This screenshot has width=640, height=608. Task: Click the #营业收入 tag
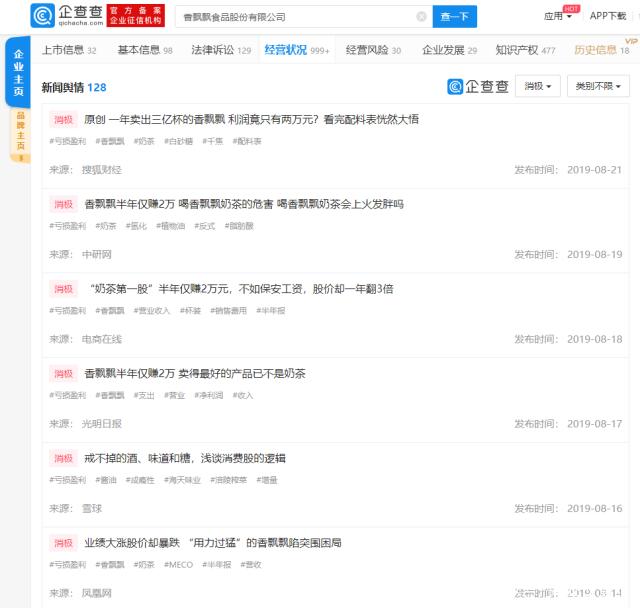(x=151, y=311)
